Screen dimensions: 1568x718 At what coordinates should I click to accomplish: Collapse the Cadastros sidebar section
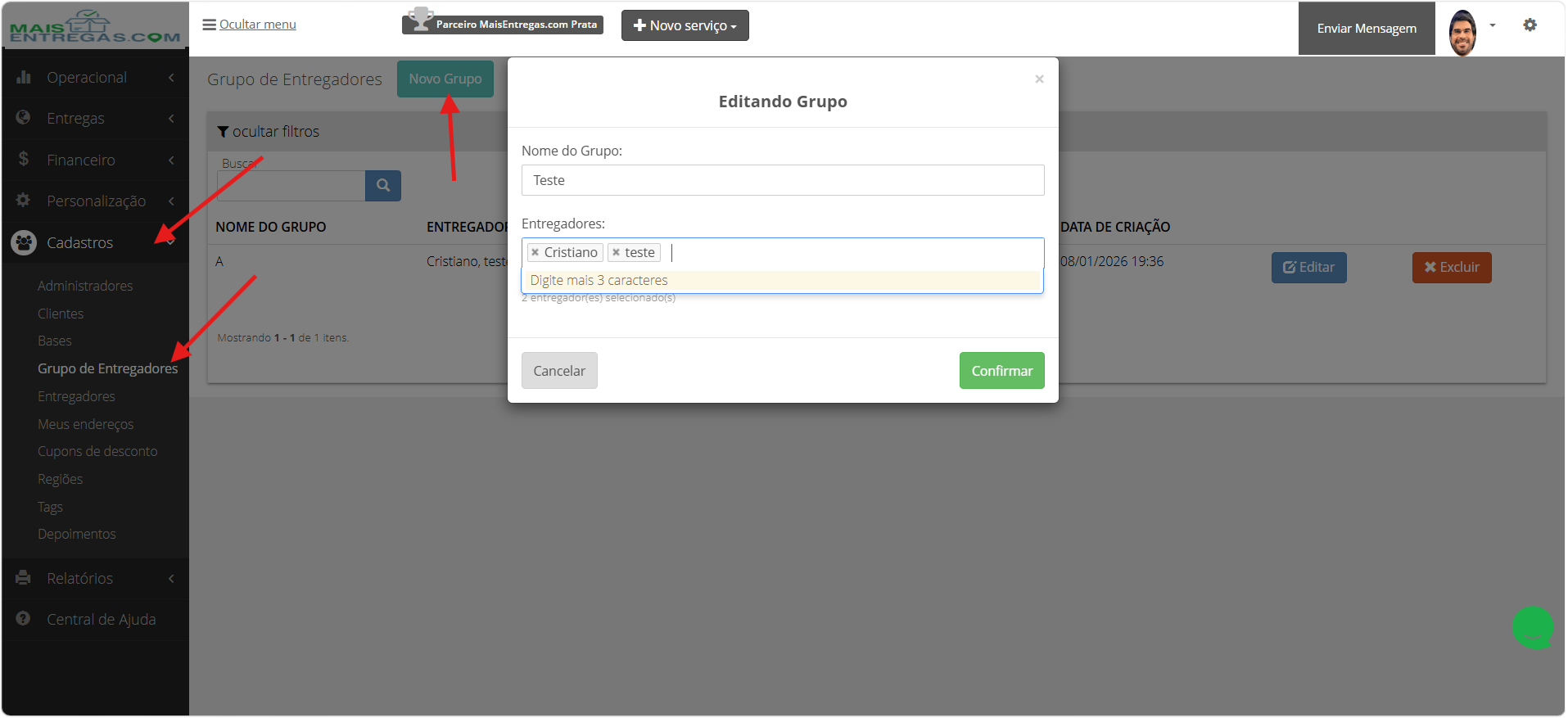tap(95, 243)
